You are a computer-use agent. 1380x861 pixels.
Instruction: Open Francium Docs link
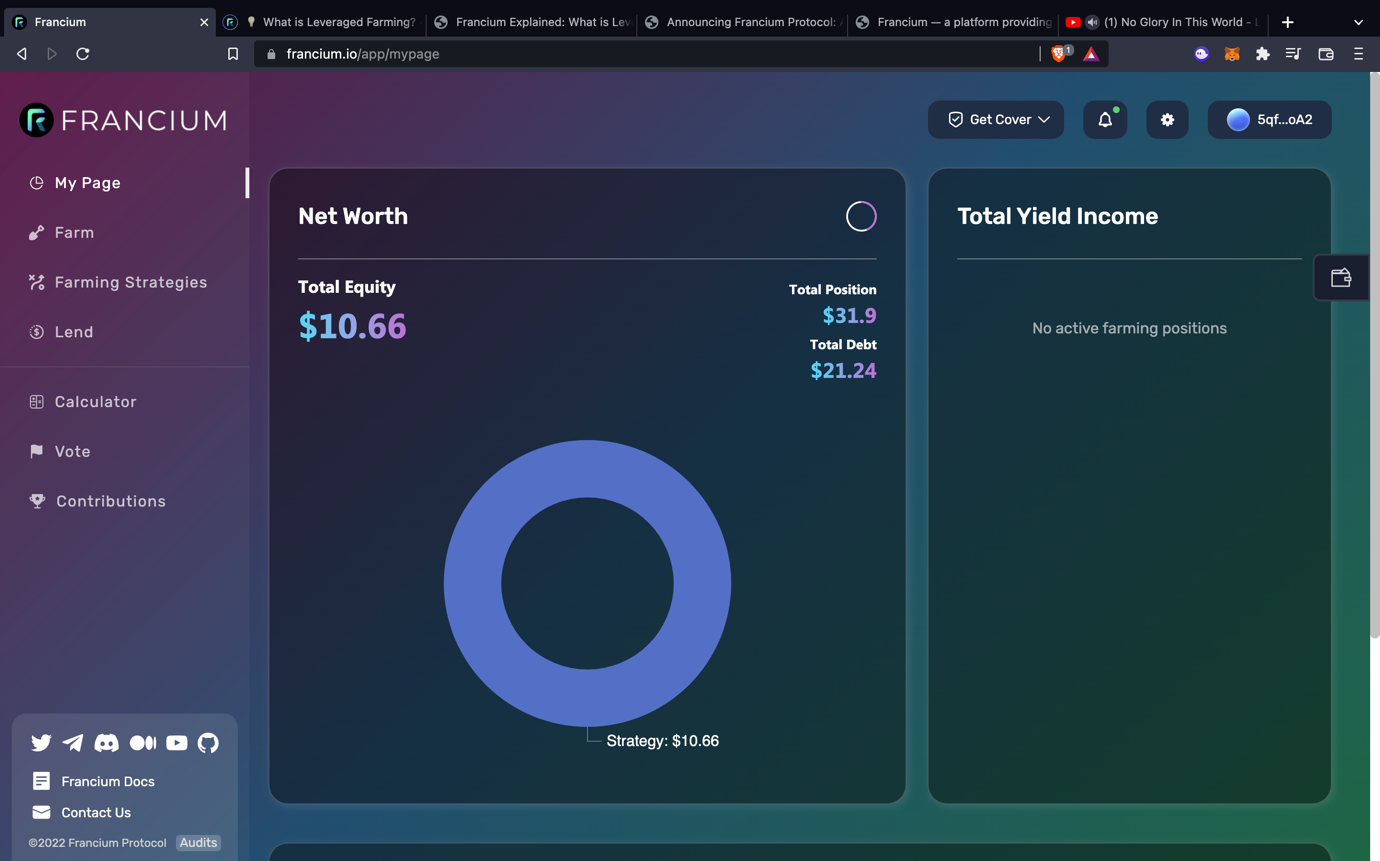94,781
